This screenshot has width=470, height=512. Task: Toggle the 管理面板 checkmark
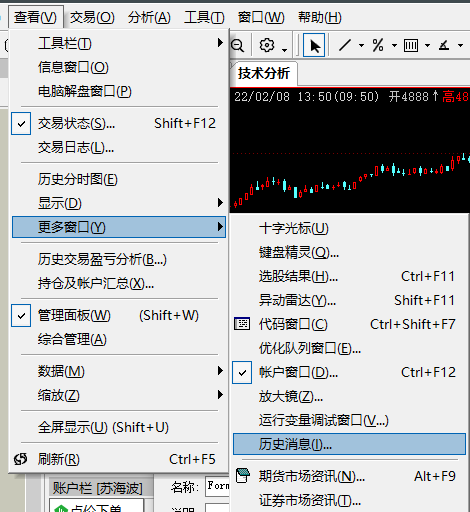coord(21,315)
